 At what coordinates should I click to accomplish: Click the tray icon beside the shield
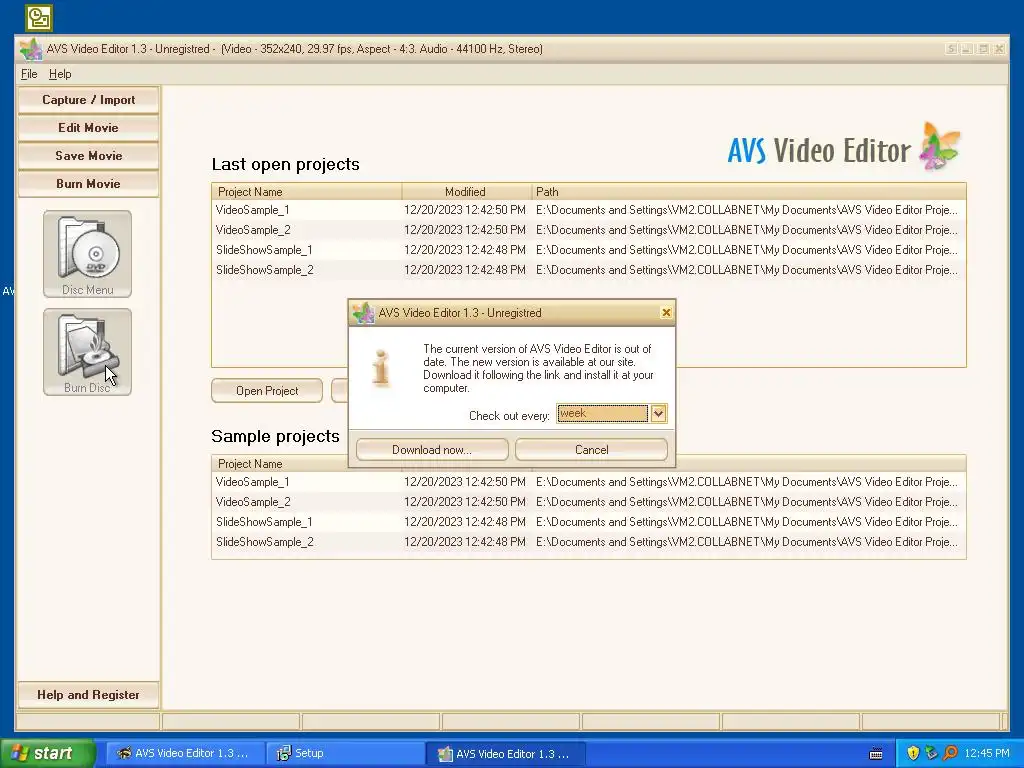point(931,753)
